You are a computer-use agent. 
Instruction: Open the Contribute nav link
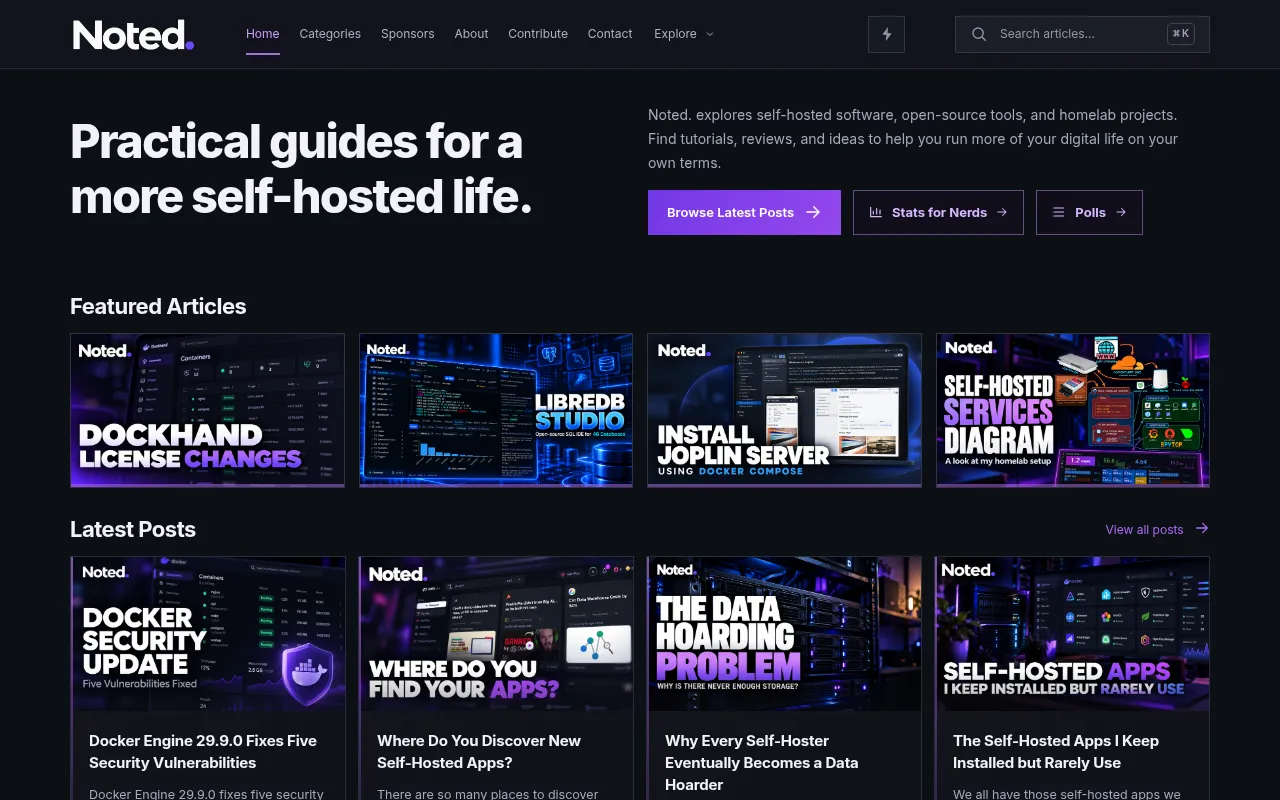click(538, 34)
